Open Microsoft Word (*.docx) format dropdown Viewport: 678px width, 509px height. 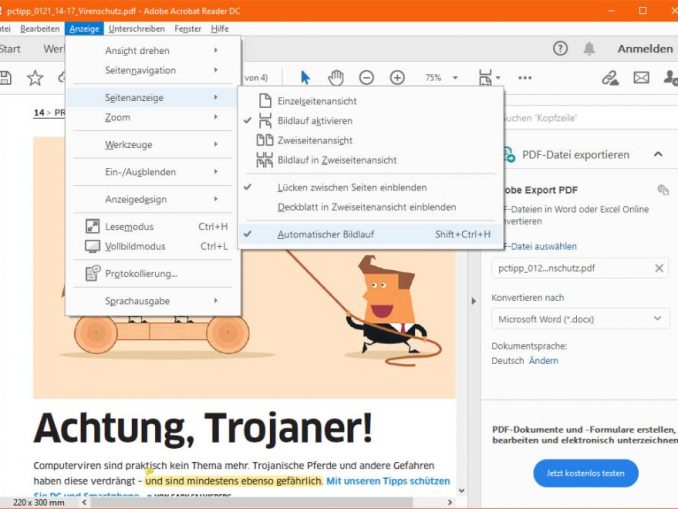coord(580,319)
